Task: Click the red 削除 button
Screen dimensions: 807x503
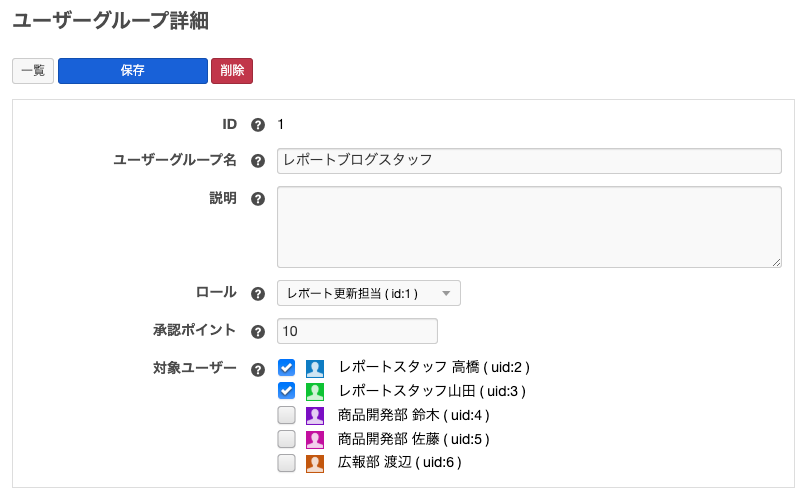Action: [x=231, y=71]
